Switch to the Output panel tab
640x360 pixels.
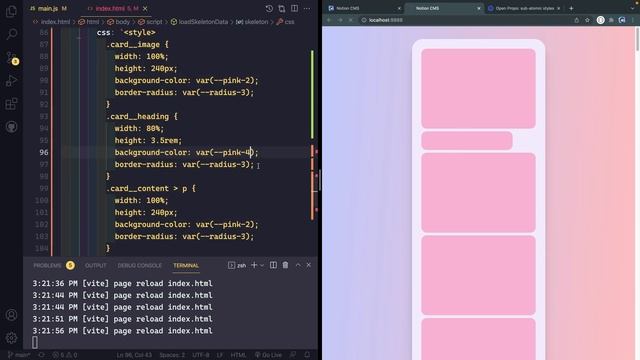tap(96, 265)
